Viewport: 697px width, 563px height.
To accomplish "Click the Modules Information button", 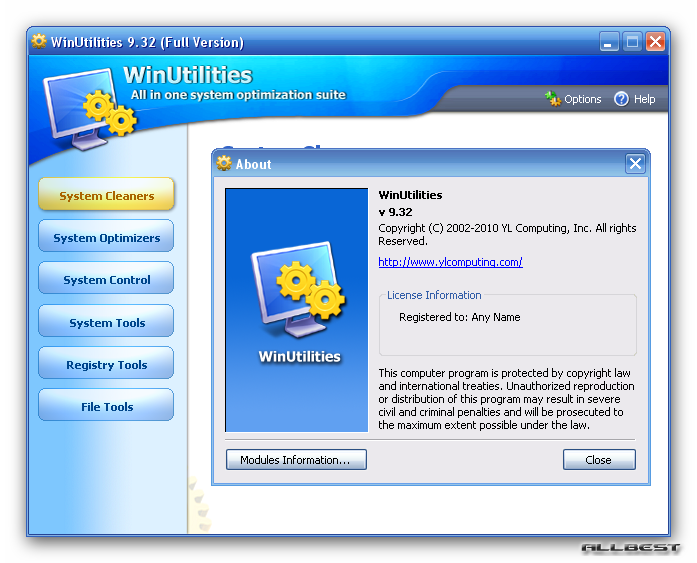I will click(296, 459).
